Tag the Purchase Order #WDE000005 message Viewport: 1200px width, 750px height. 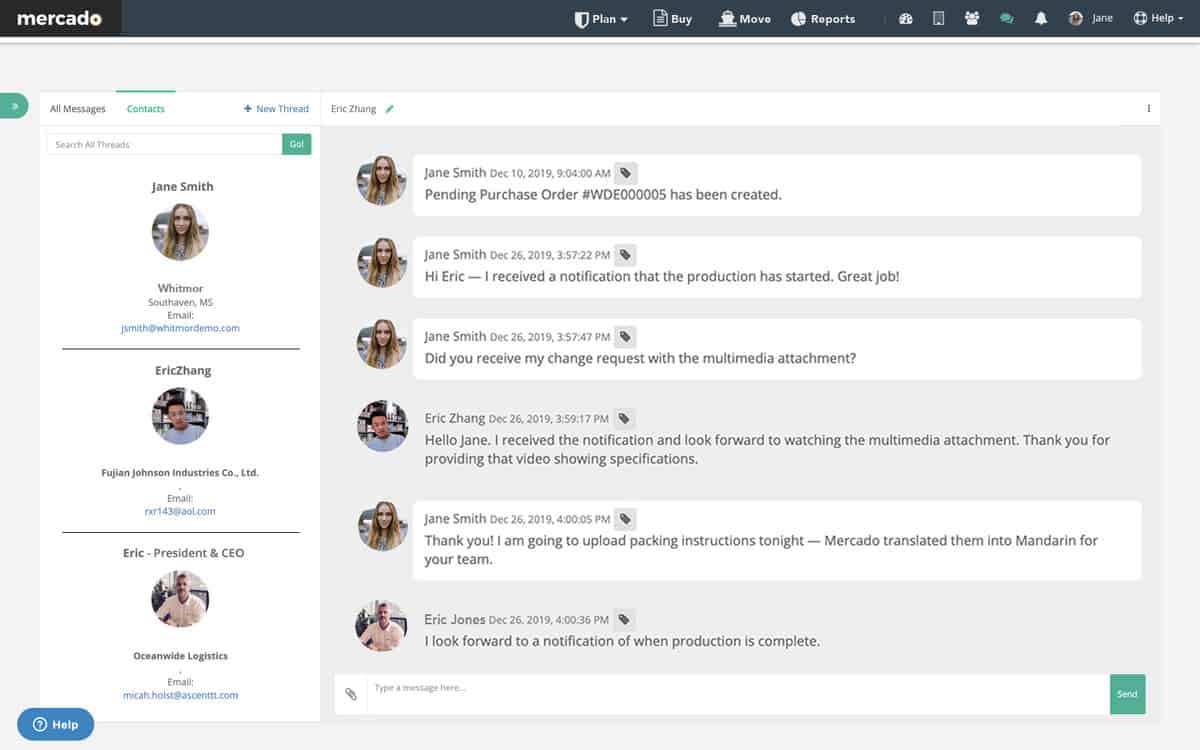pos(625,173)
